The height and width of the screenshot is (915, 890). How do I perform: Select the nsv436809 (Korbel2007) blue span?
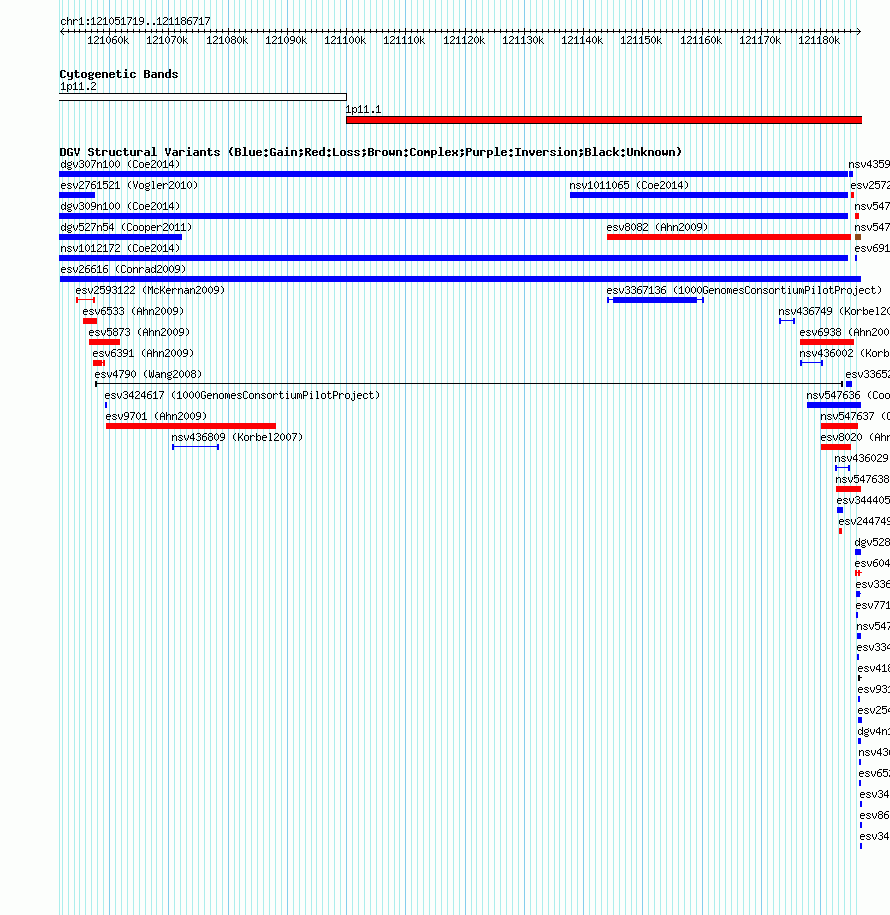click(196, 447)
